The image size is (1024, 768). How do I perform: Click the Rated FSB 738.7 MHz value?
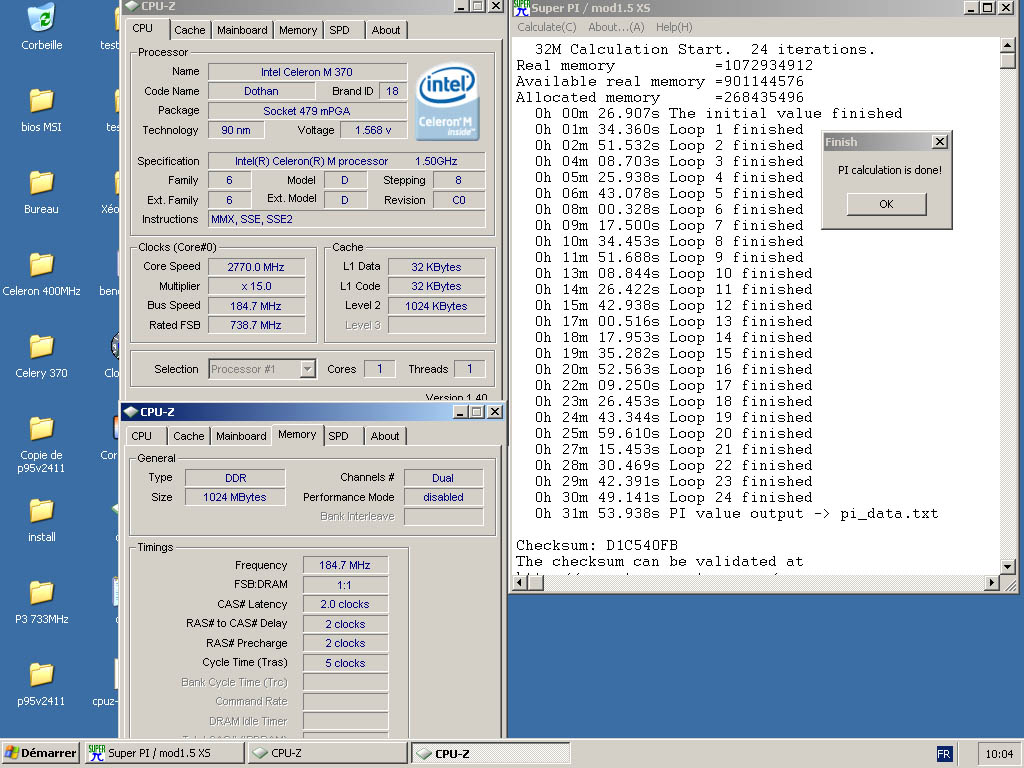click(x=257, y=325)
